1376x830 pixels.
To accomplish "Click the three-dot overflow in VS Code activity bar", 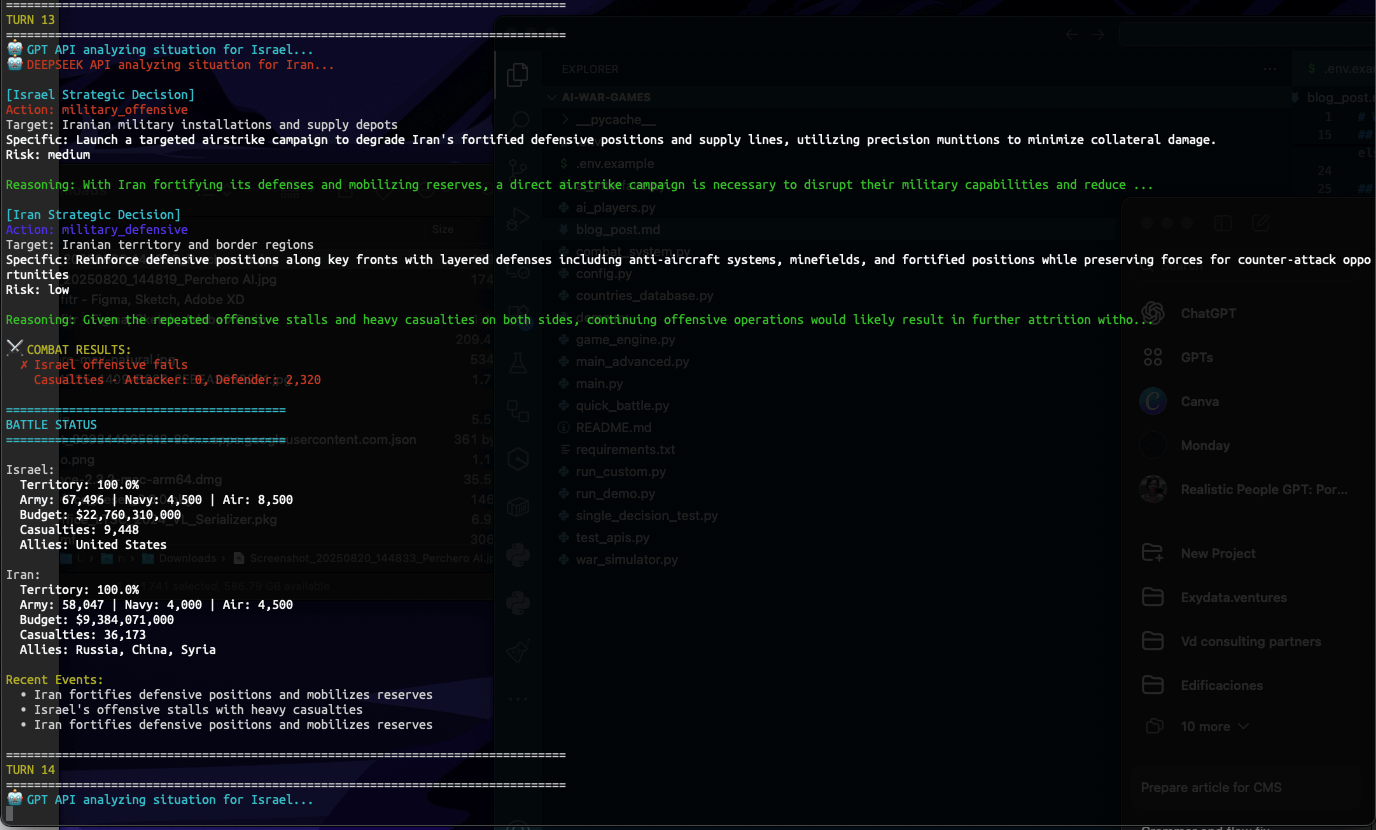I will pos(517,698).
